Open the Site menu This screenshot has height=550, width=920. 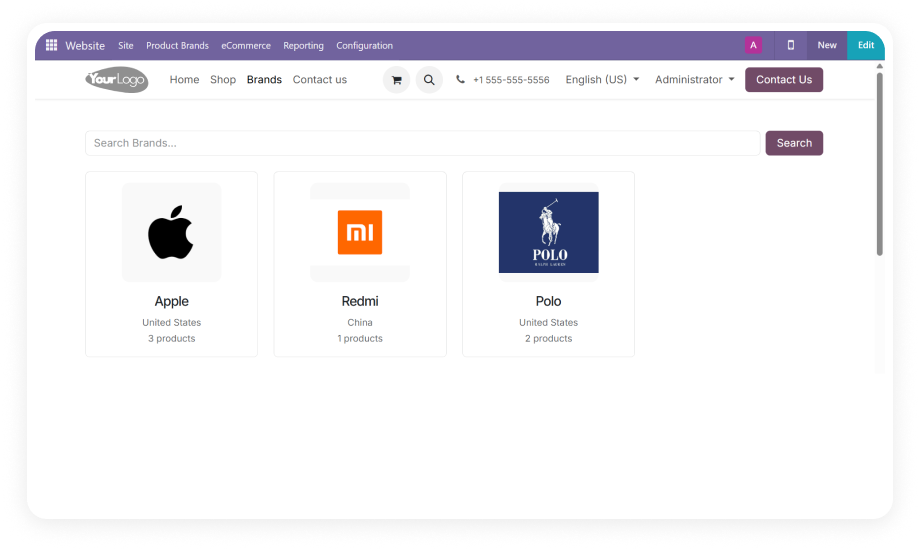pos(126,45)
